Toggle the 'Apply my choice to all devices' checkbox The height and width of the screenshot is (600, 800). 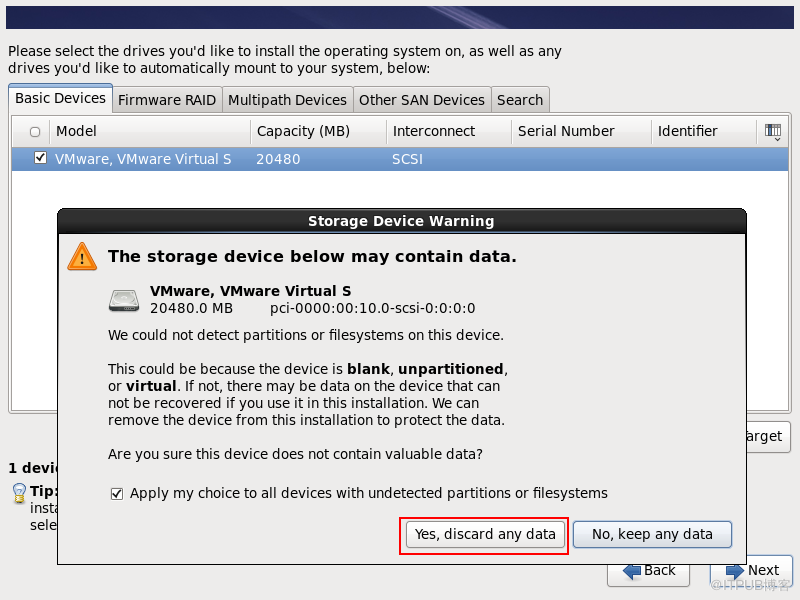[x=117, y=493]
